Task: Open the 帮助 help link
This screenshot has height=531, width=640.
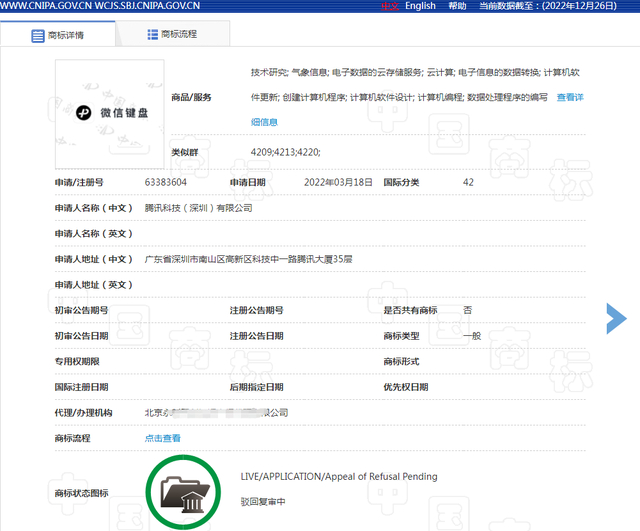Action: pos(457,6)
